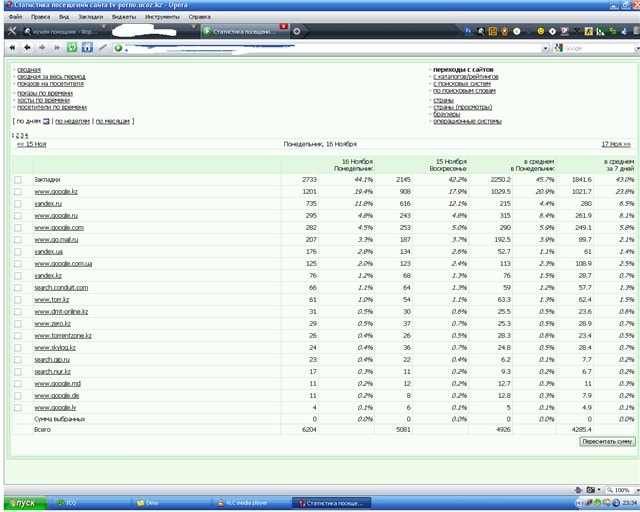Click in the Google search field

tap(599, 48)
